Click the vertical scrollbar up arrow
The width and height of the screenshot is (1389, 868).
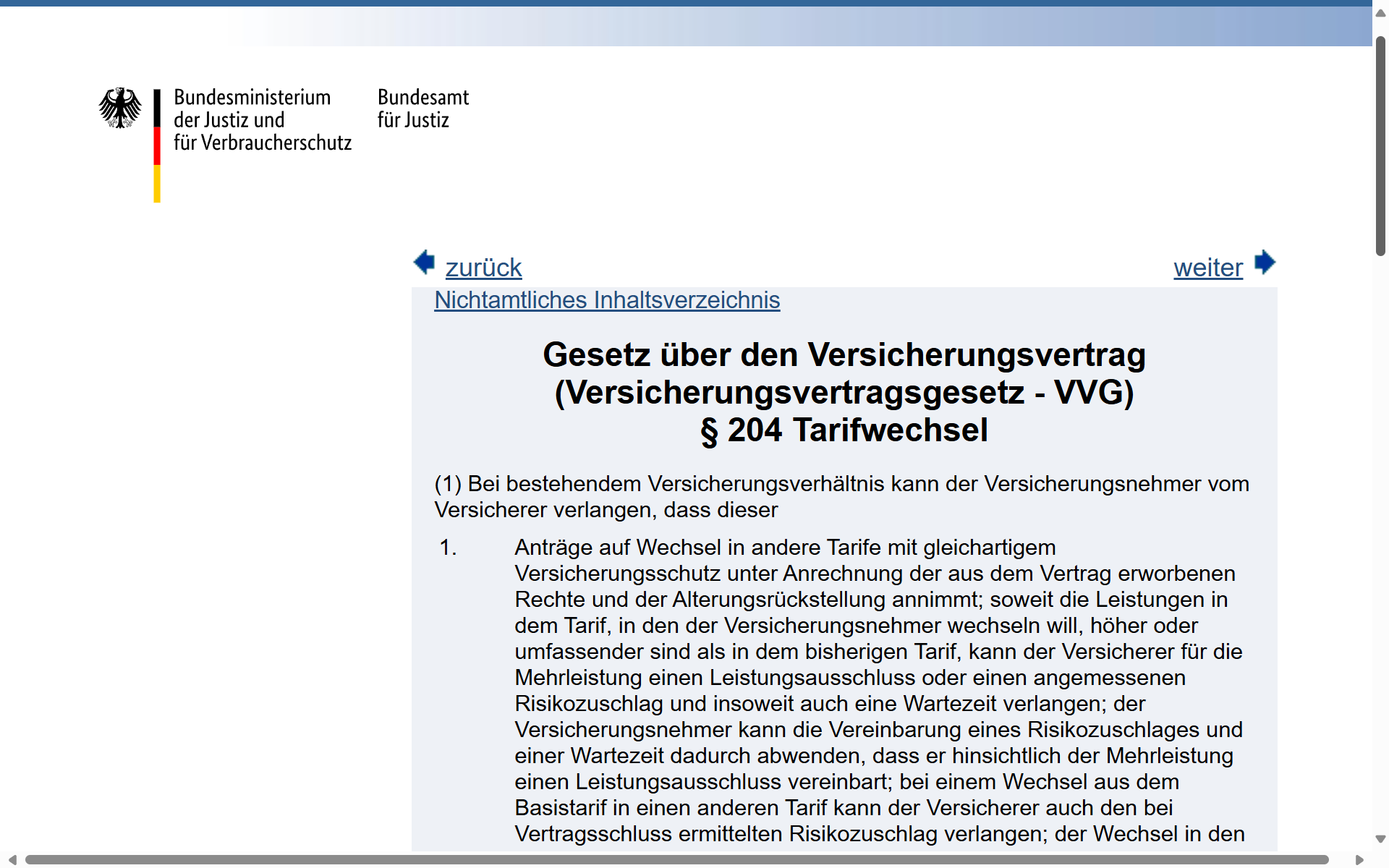point(1380,14)
